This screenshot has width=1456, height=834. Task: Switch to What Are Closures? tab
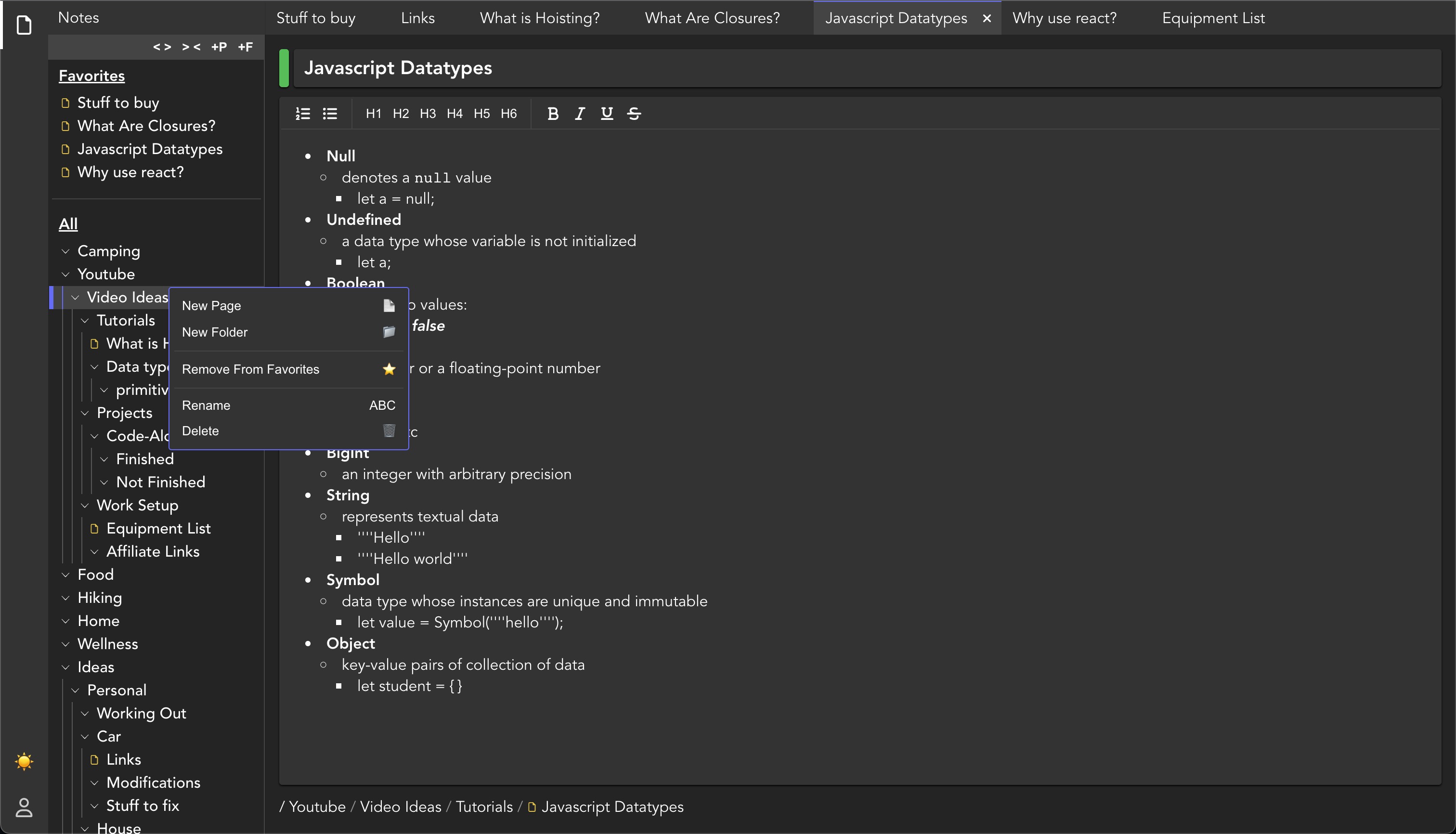click(712, 18)
